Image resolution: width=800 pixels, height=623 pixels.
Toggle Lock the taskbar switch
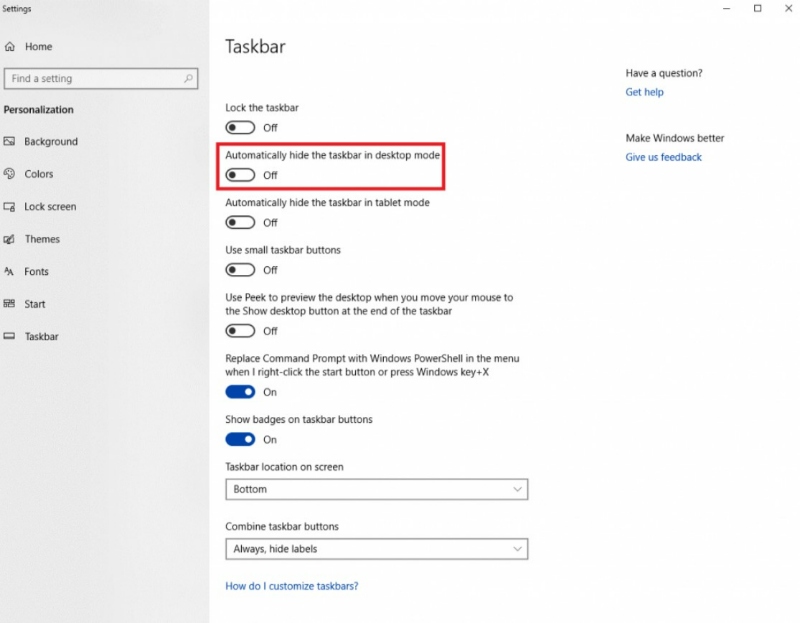(x=240, y=128)
